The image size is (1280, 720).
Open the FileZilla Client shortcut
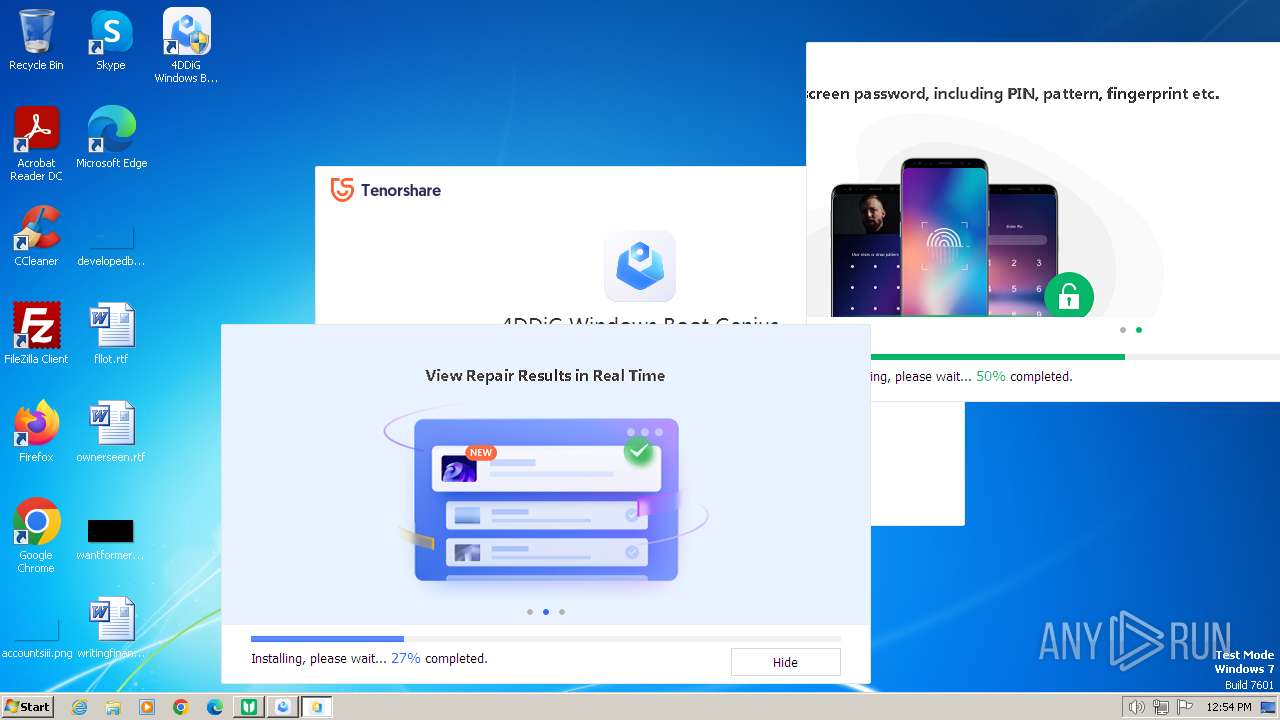[x=36, y=334]
